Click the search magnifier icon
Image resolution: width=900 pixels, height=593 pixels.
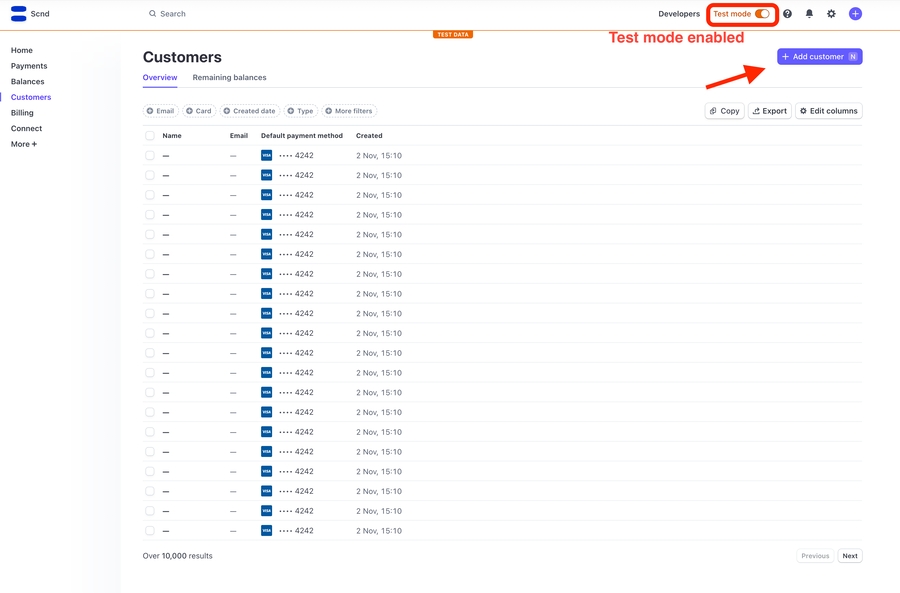coord(152,14)
